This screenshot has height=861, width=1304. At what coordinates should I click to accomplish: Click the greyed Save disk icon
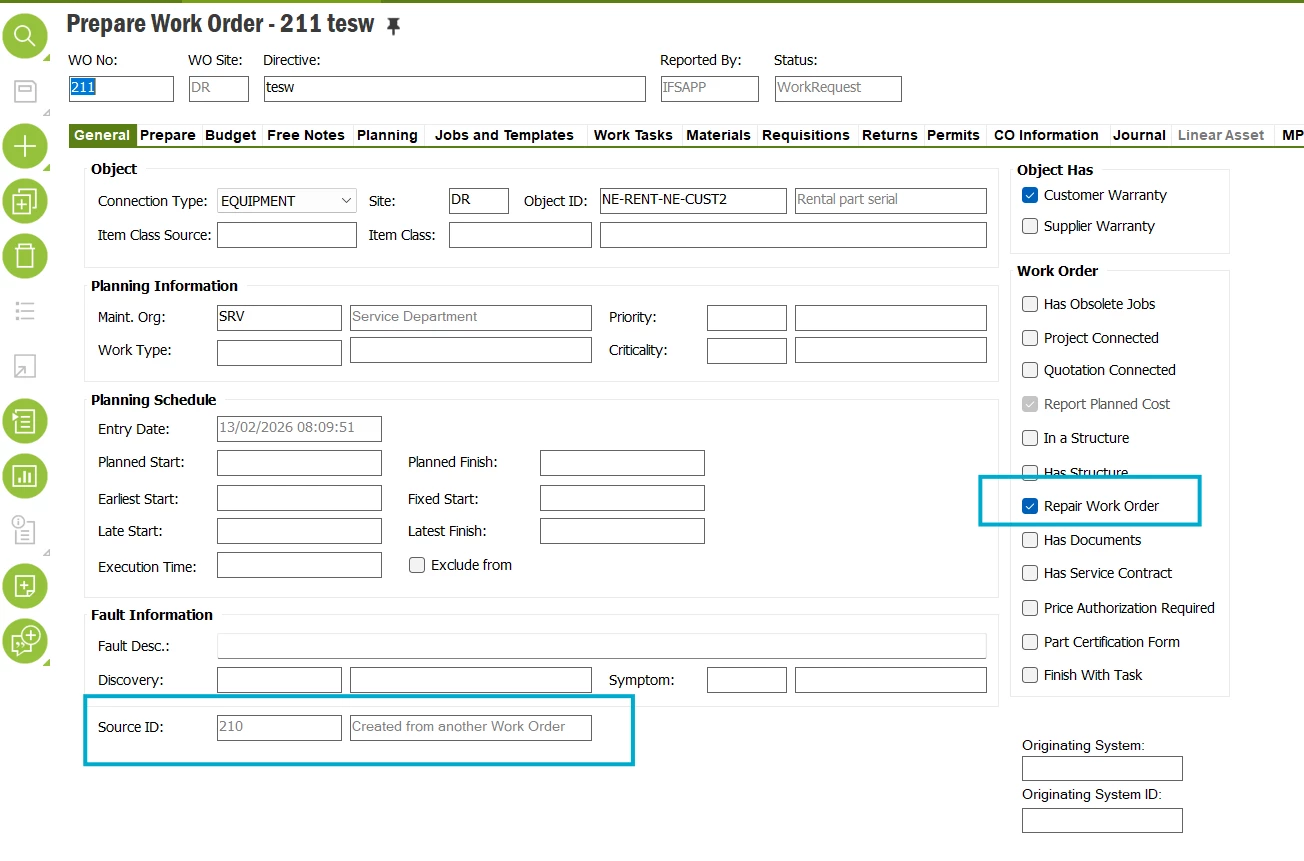25,92
